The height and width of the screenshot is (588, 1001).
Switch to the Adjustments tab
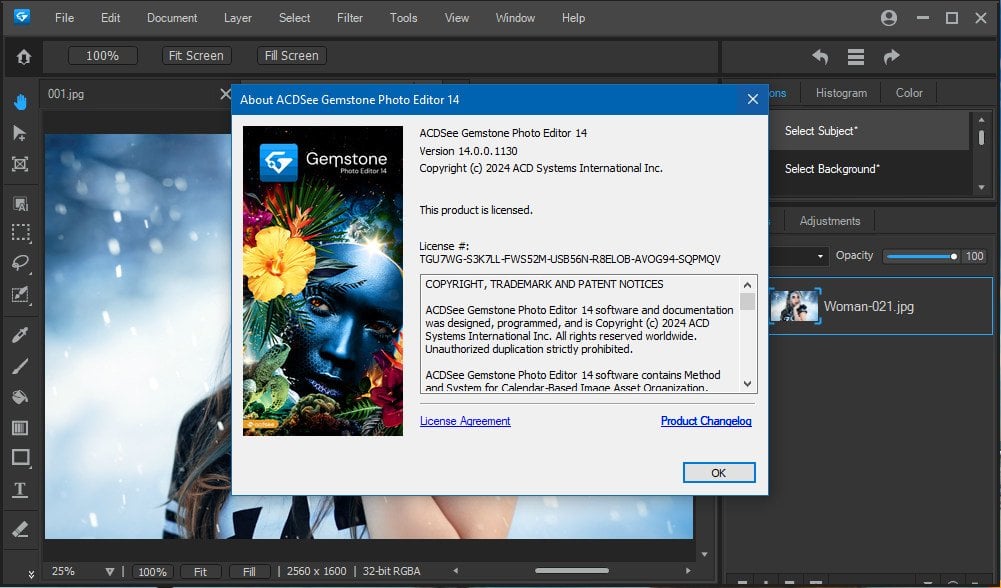829,221
